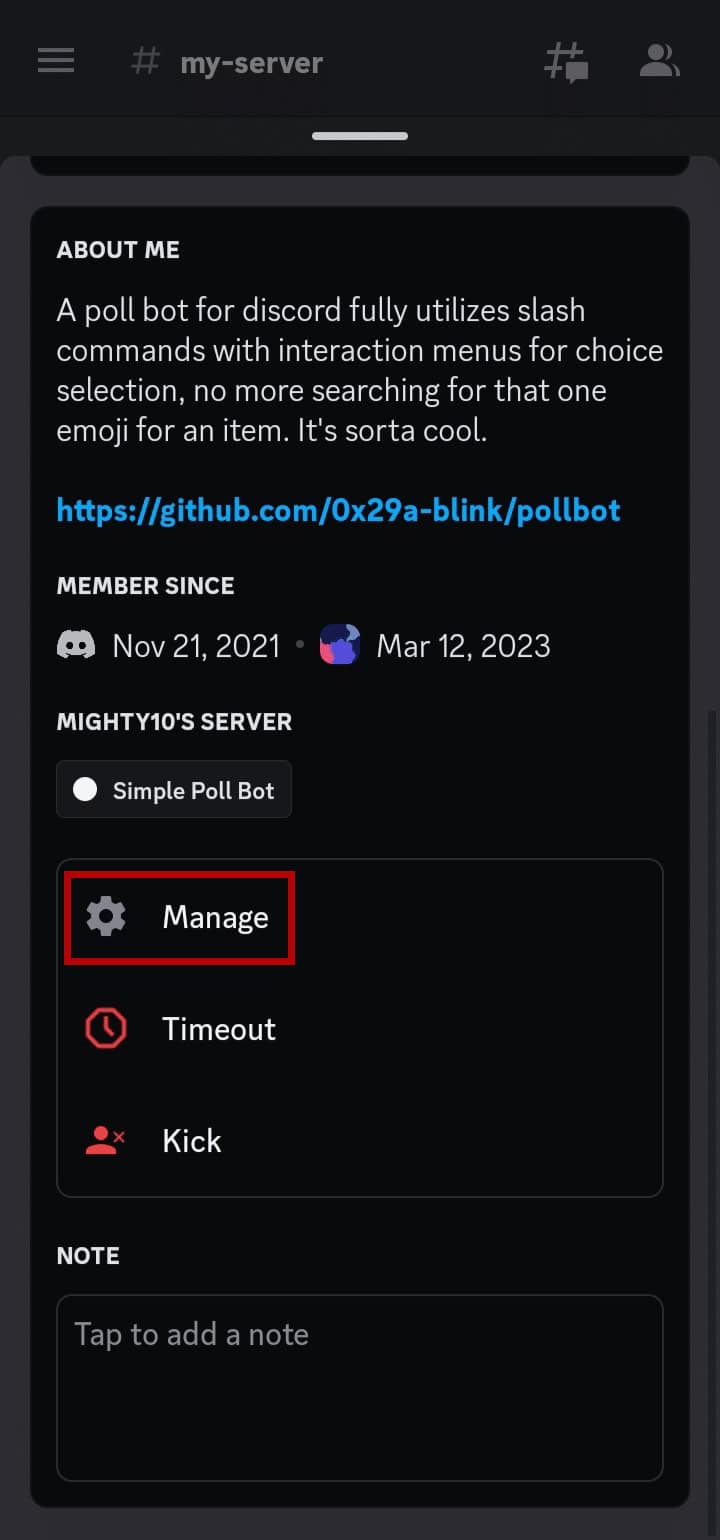Tap the channel hash icon before my-server

point(145,60)
